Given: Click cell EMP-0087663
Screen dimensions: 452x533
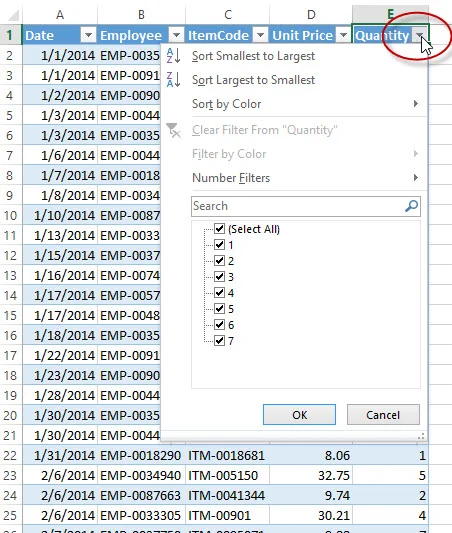Looking at the screenshot, I should coord(141,495).
